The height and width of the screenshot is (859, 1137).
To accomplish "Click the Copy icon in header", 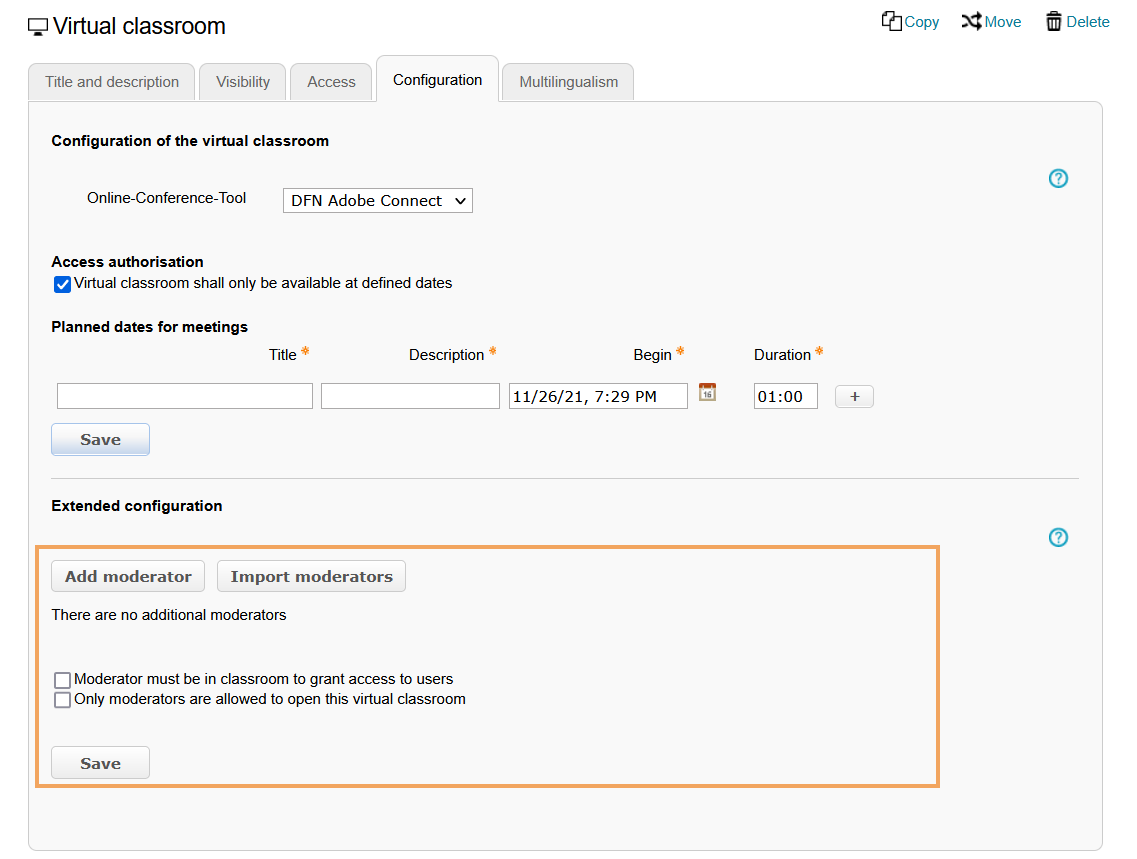I will (891, 21).
